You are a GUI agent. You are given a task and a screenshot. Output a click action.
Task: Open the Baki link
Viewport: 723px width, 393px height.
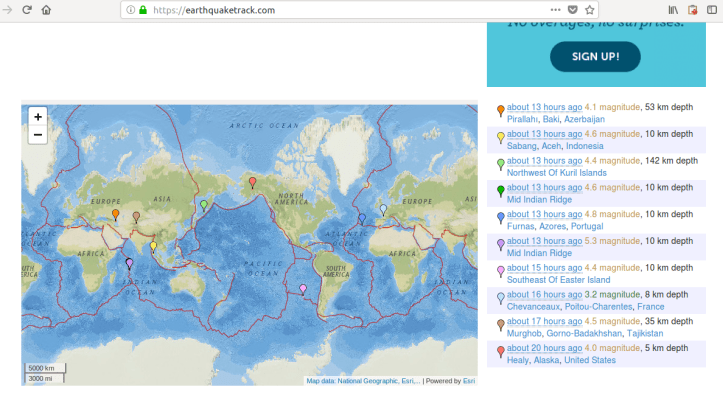click(551, 119)
